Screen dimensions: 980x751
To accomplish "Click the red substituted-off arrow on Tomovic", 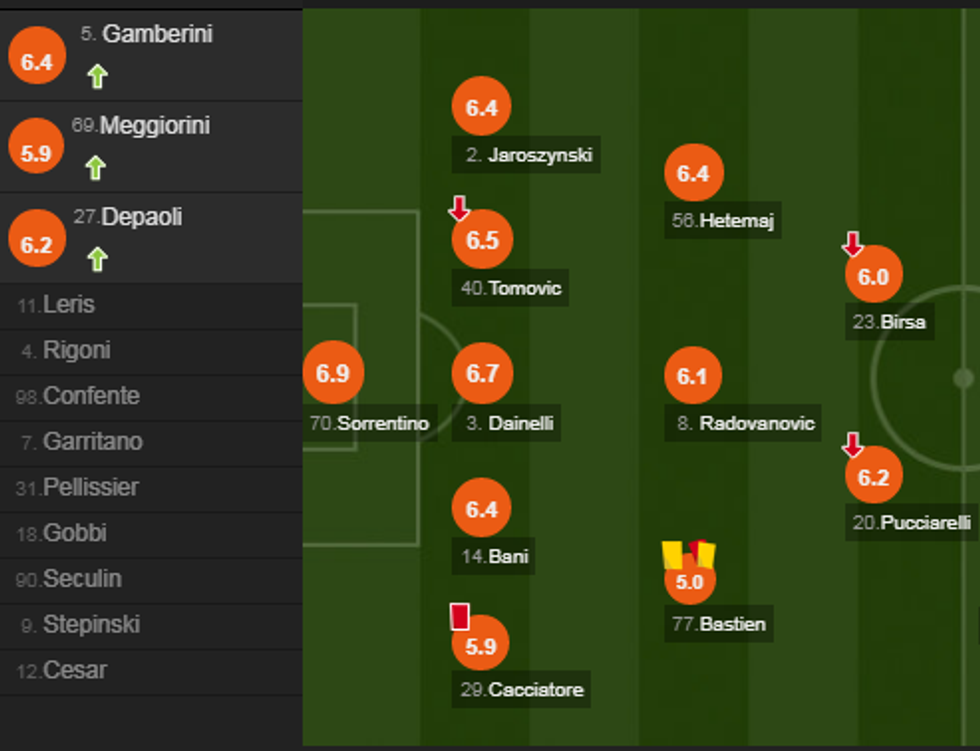I will click(459, 208).
